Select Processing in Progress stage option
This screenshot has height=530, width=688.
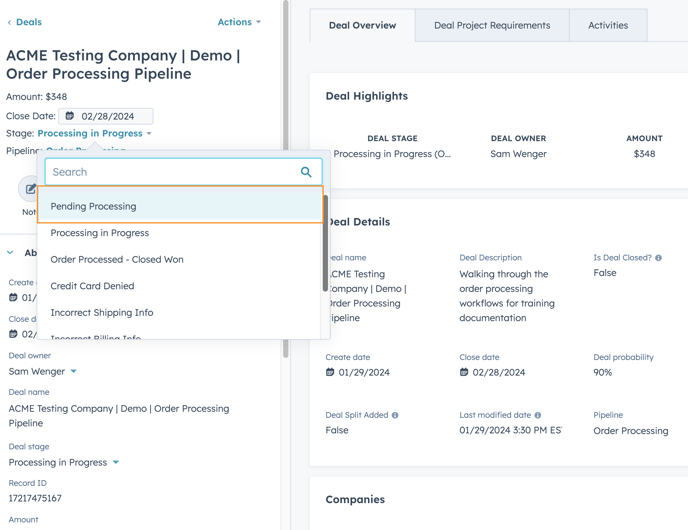click(180, 233)
